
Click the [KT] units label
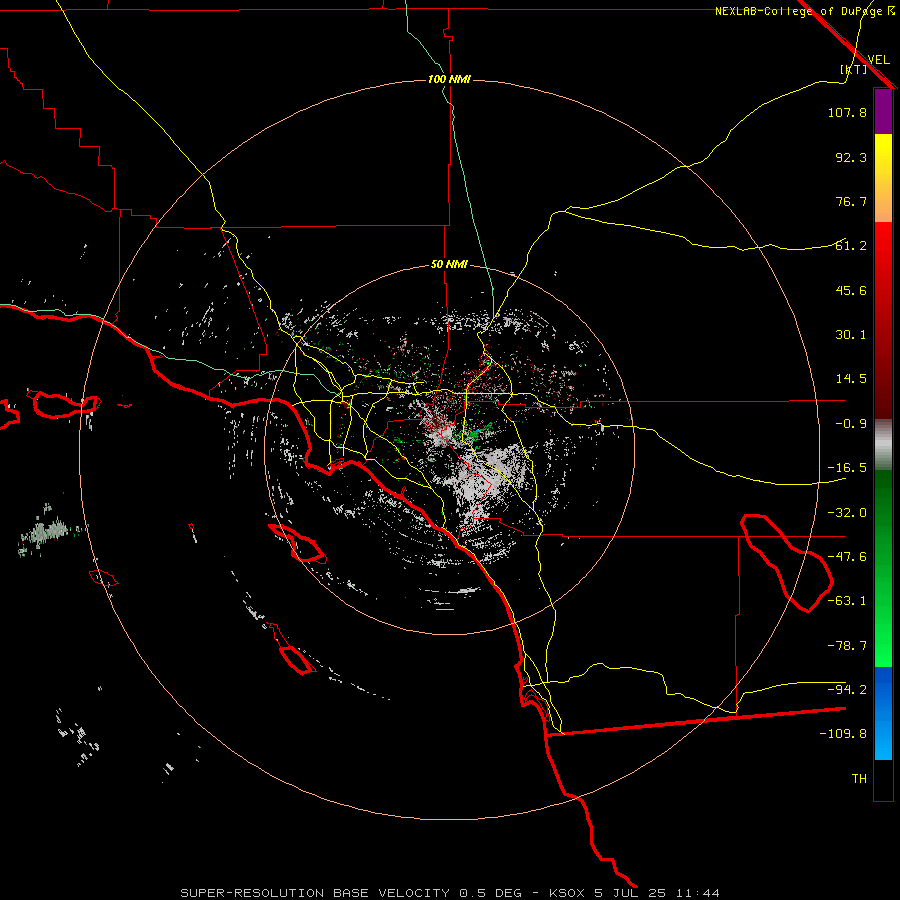pyautogui.click(x=854, y=69)
